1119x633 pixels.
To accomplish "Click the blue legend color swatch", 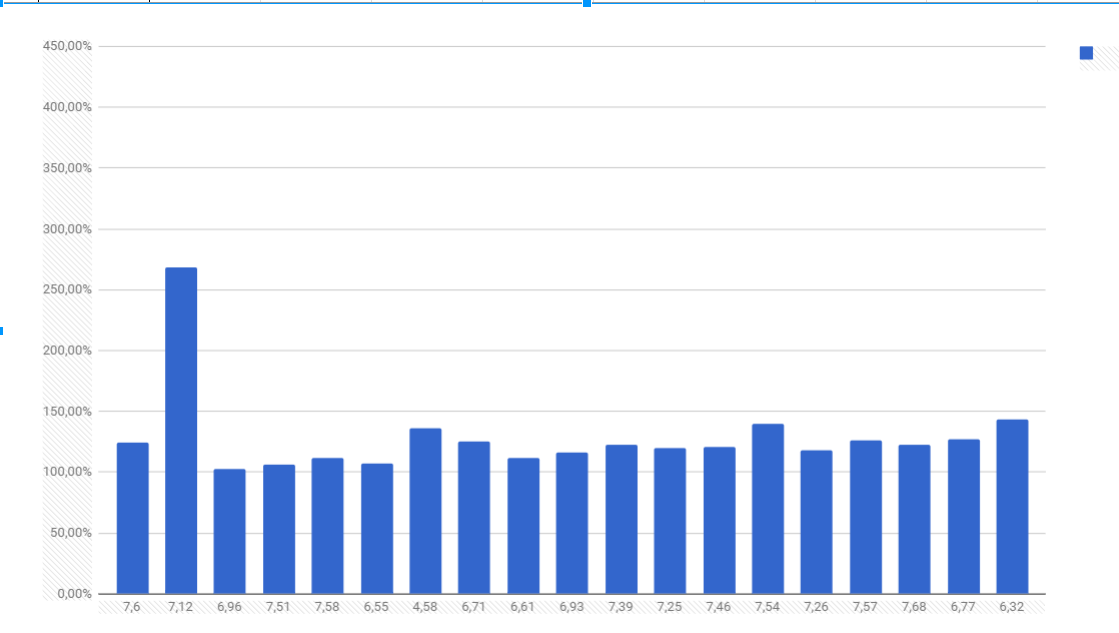I will (x=1086, y=53).
